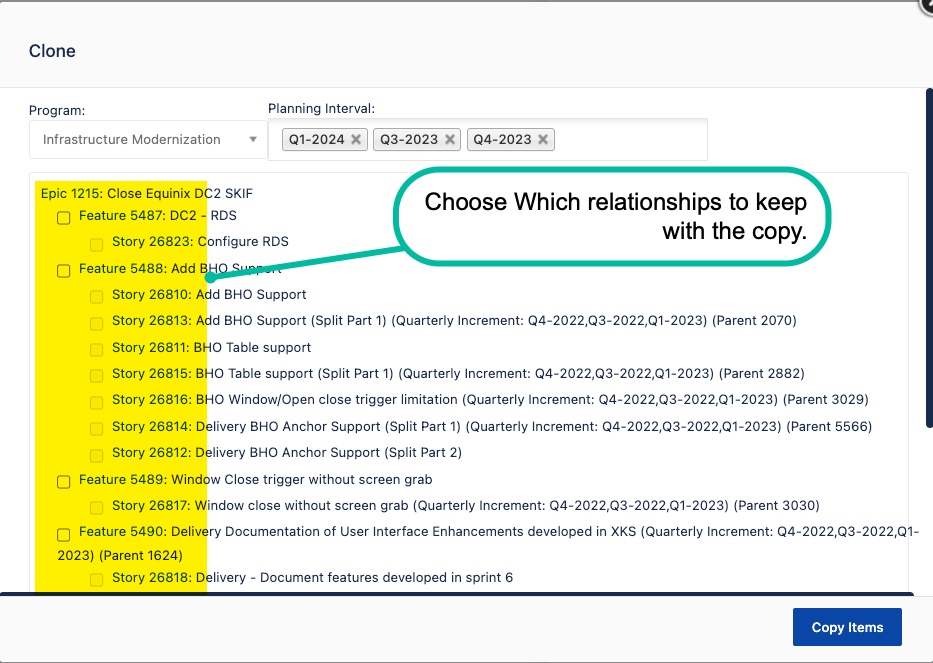
Task: Check Feature 5489: Window Close trigger
Action: pos(64,482)
